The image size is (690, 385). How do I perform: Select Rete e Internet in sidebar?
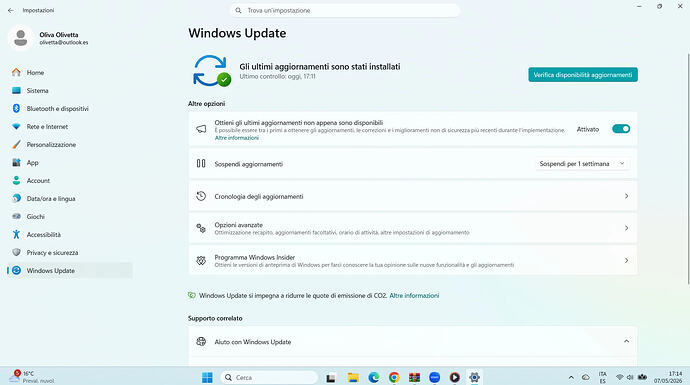point(70,127)
